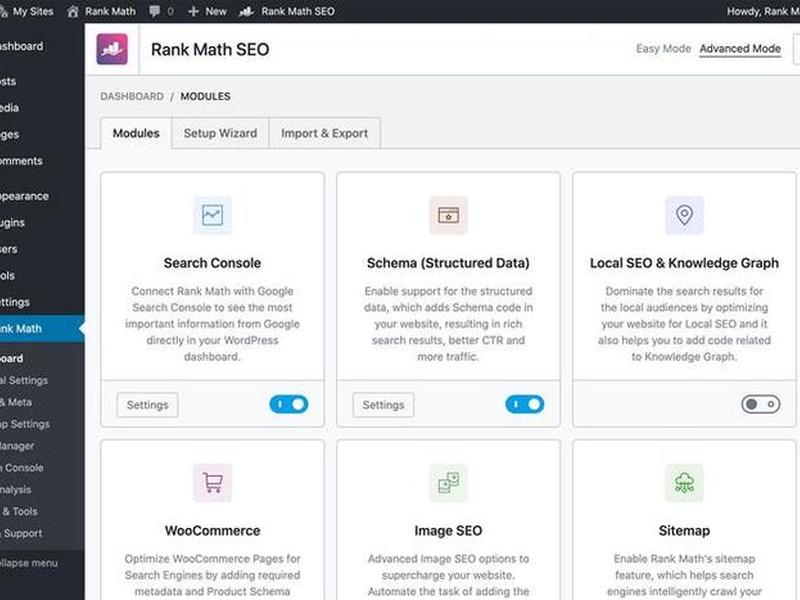The image size is (800, 600).
Task: Open the Modules tab
Action: point(136,133)
